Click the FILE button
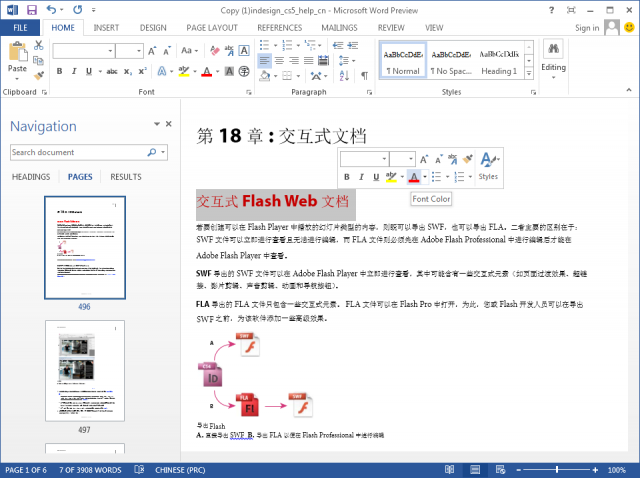The width and height of the screenshot is (640, 479). (20, 28)
